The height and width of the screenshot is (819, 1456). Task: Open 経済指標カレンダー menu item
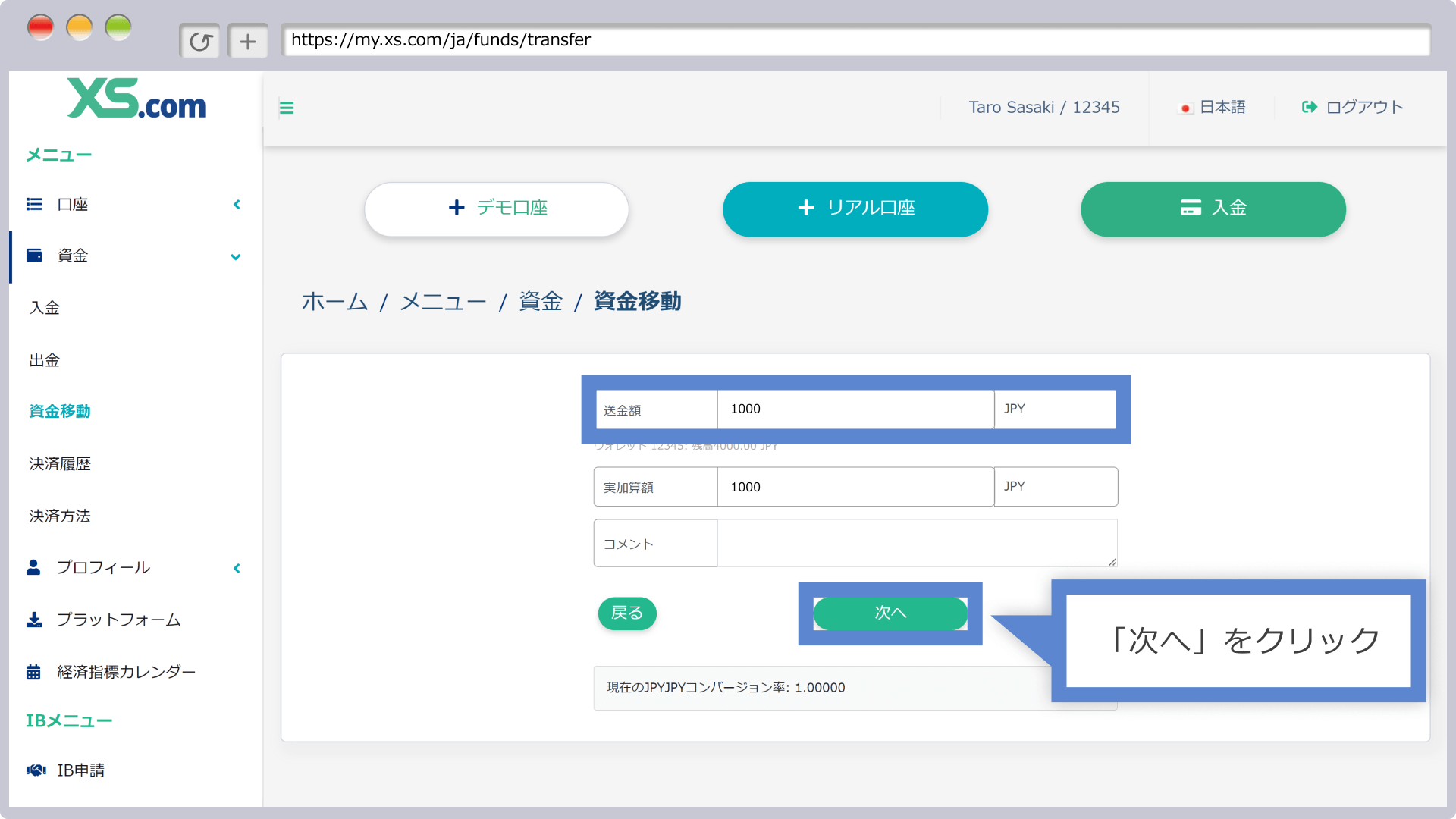[127, 672]
